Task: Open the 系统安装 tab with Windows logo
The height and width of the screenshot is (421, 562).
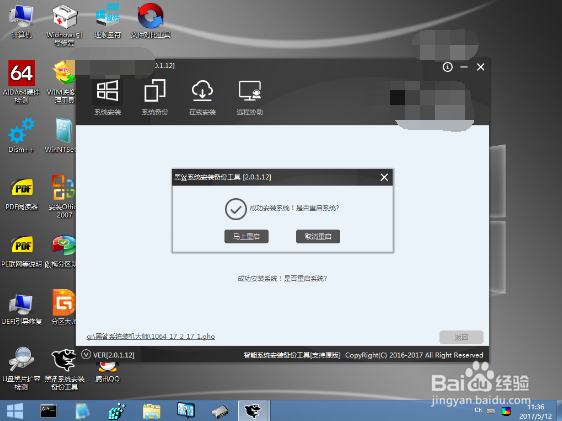Action: (108, 97)
